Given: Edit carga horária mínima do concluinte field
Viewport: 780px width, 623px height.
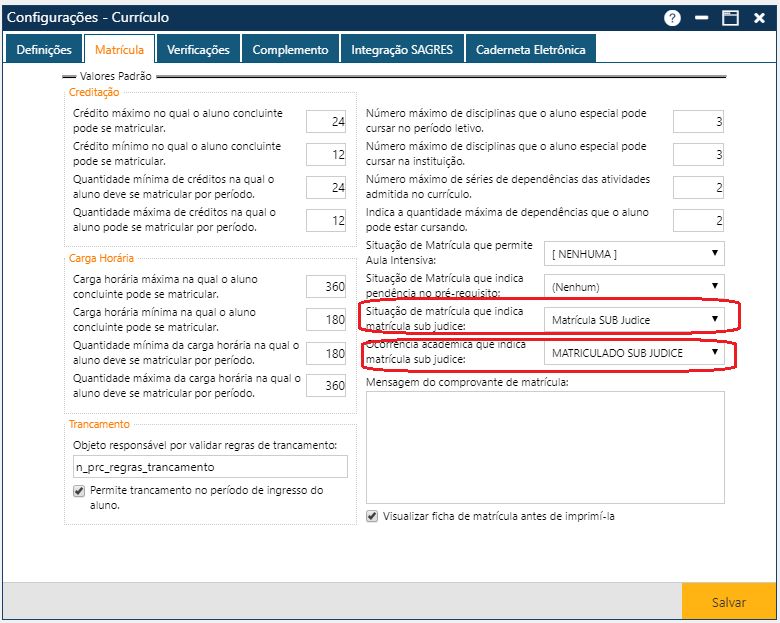Looking at the screenshot, I should [326, 319].
